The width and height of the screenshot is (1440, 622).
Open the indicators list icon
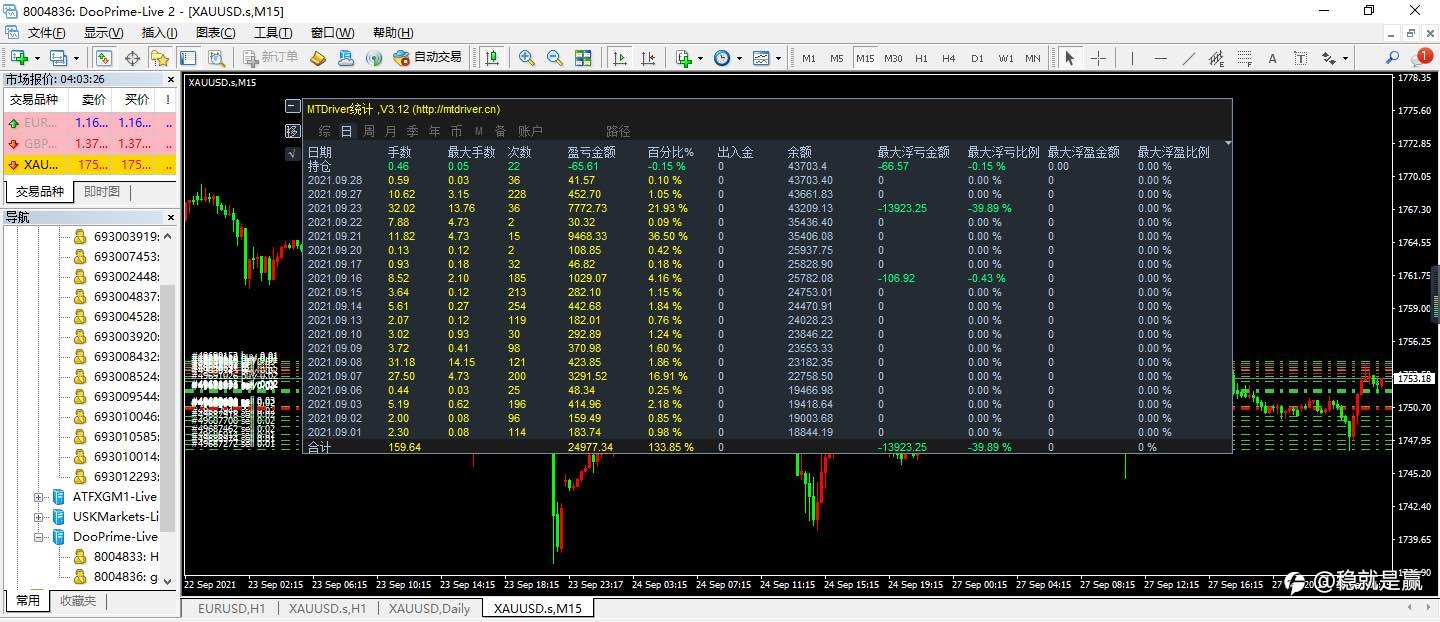(684, 58)
